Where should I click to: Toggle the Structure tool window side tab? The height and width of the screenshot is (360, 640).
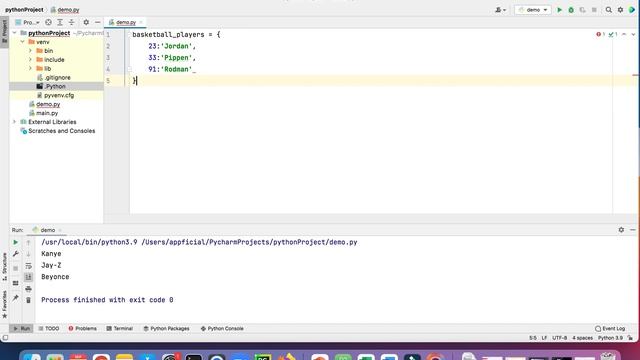pyautogui.click(x=4, y=267)
